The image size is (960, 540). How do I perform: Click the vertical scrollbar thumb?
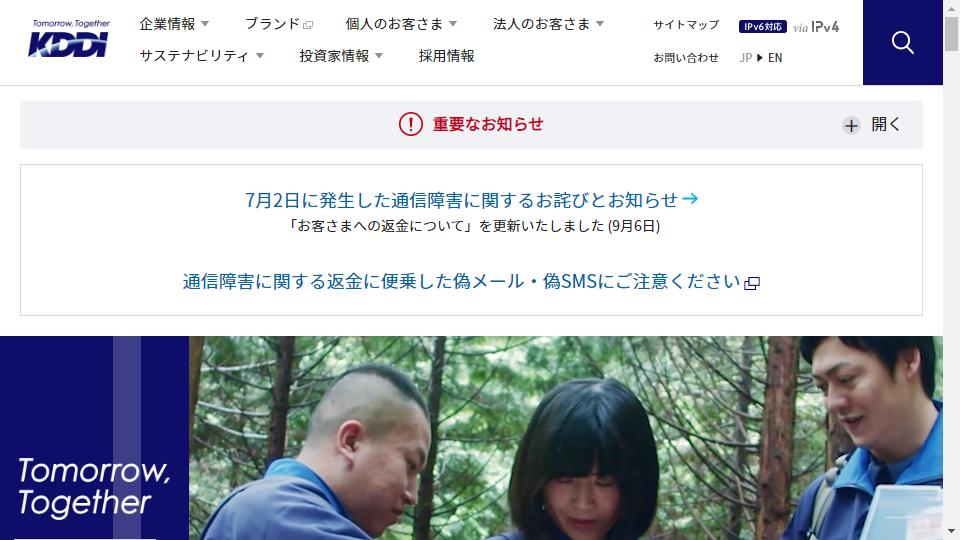pos(951,34)
